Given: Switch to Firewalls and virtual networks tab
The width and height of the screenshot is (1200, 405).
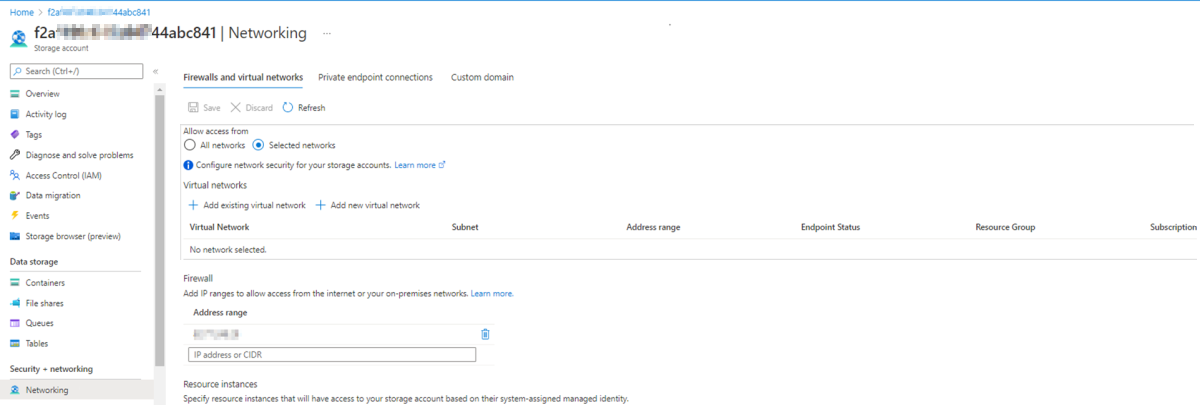Looking at the screenshot, I should coord(243,77).
